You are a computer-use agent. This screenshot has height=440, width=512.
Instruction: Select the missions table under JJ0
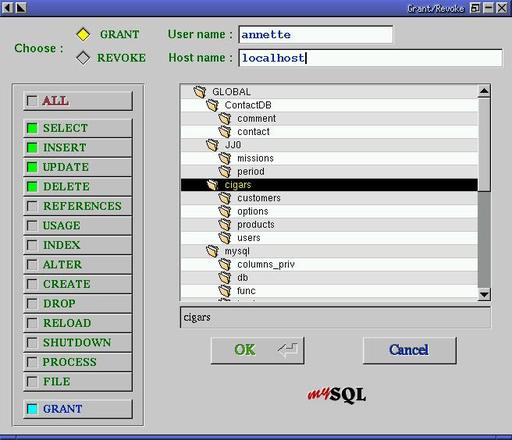click(x=255, y=158)
